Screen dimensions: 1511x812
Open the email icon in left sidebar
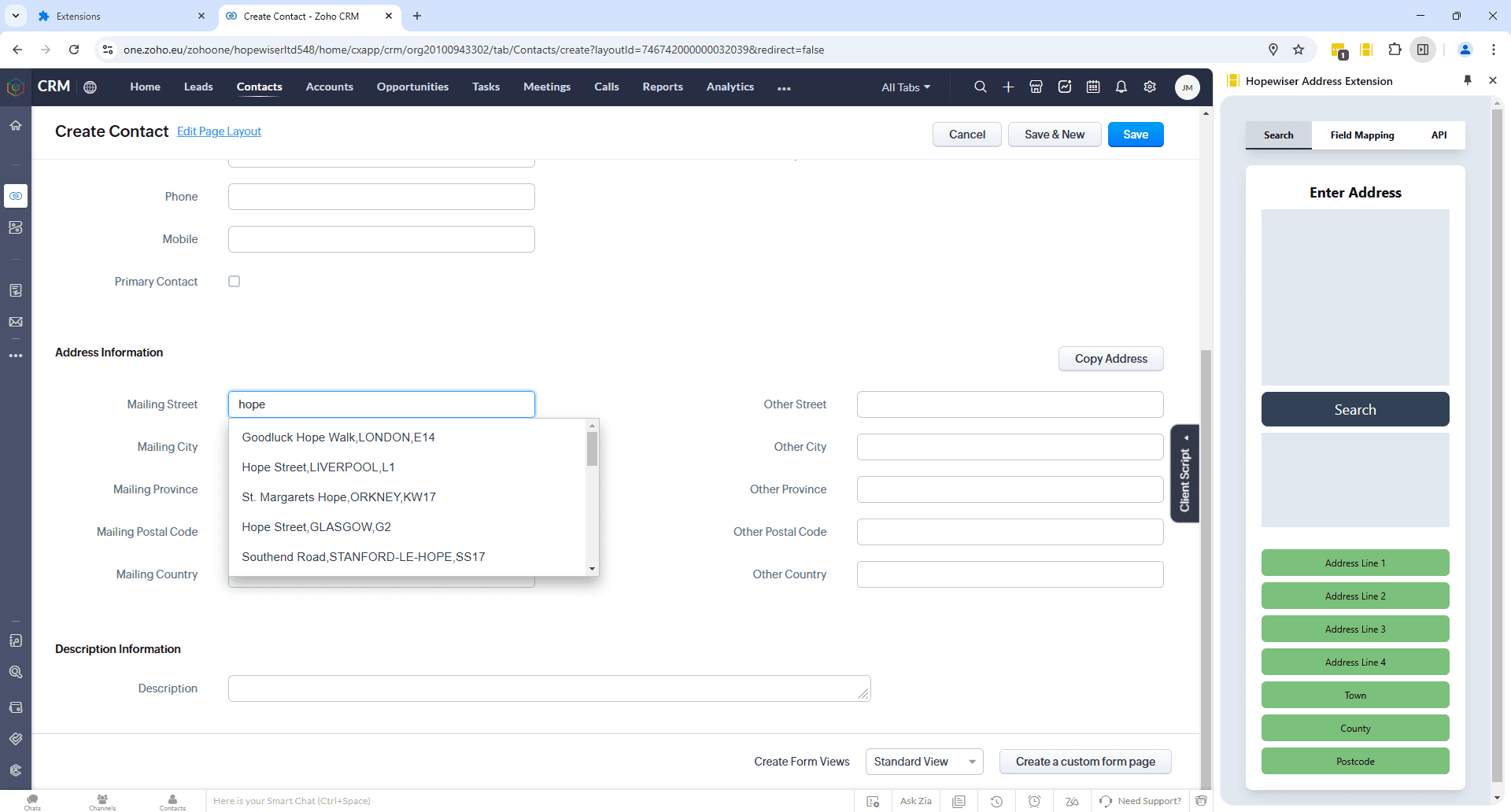pos(16,322)
